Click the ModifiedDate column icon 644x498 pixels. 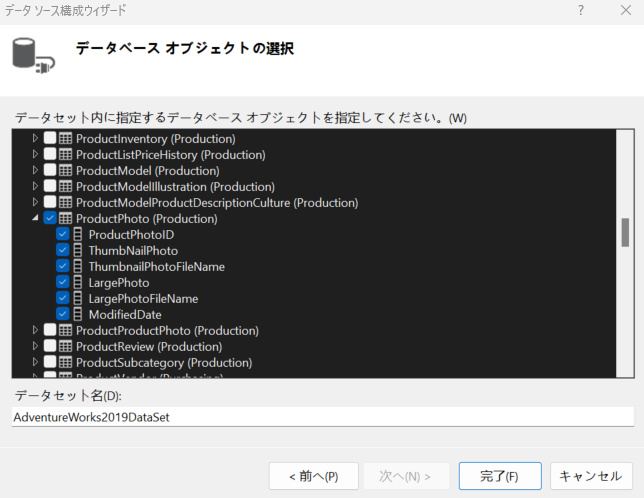pyautogui.click(x=78, y=315)
